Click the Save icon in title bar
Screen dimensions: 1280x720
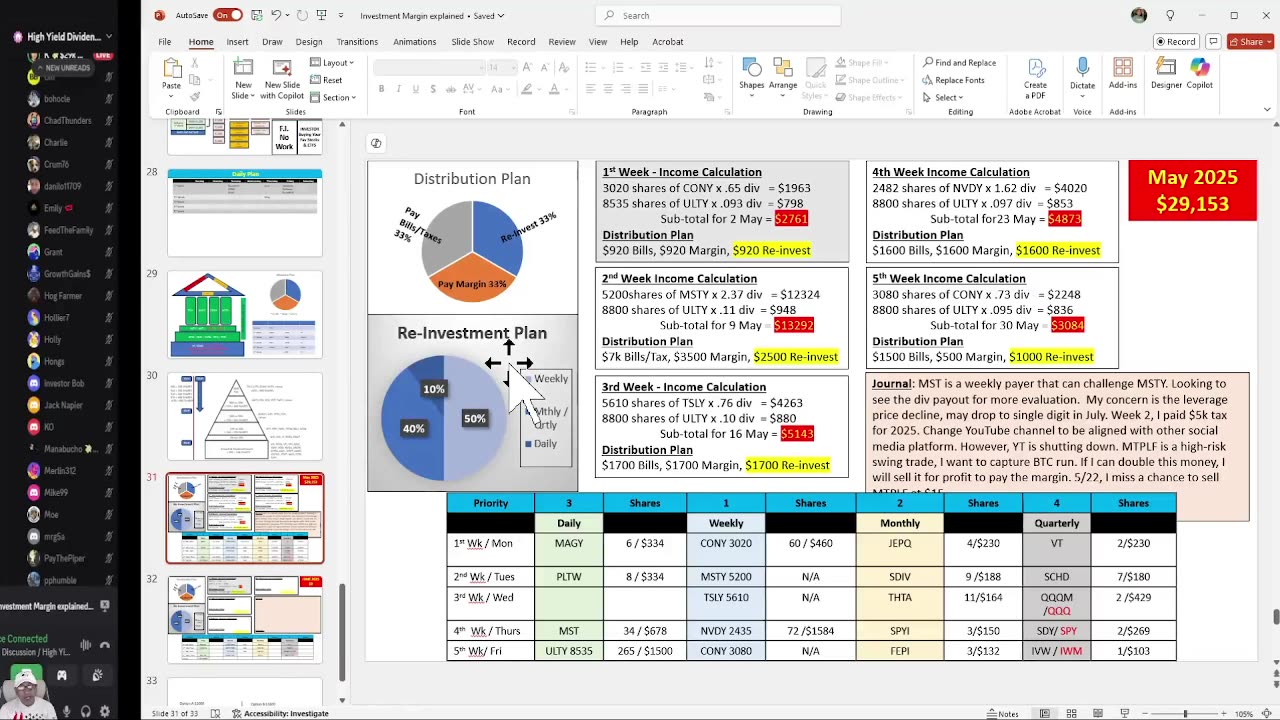(x=256, y=15)
